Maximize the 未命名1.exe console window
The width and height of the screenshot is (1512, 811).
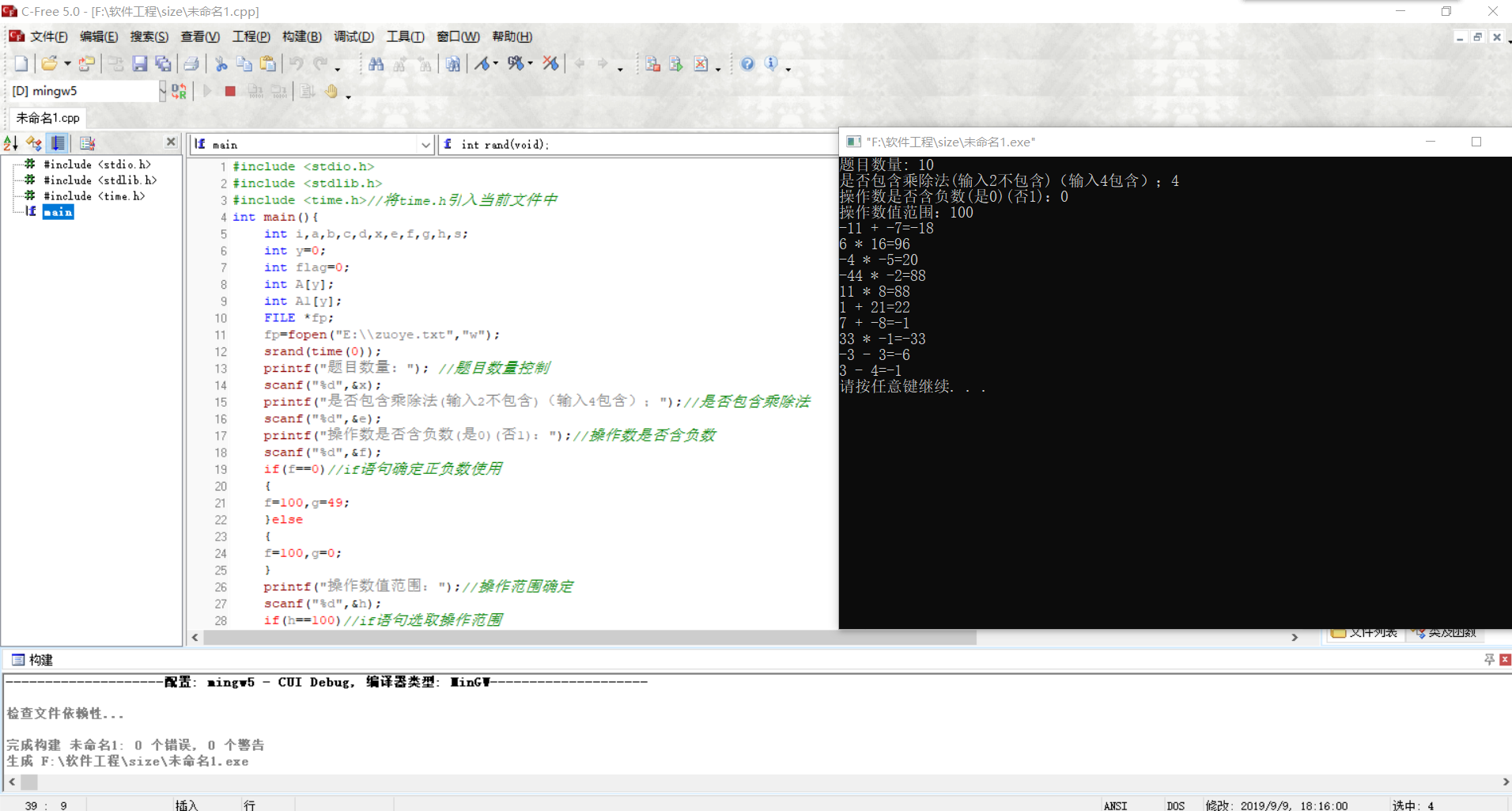click(1476, 142)
